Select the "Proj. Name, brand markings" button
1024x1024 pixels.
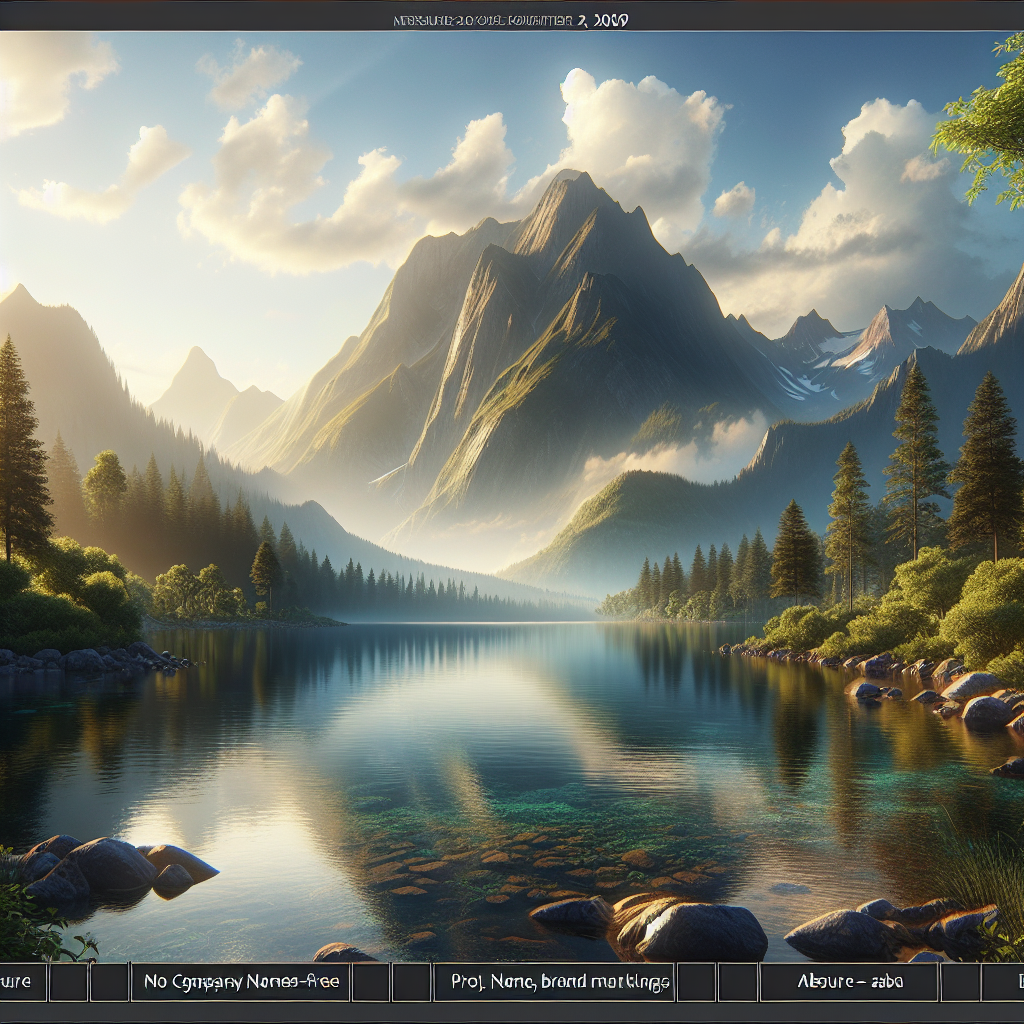pyautogui.click(x=554, y=982)
